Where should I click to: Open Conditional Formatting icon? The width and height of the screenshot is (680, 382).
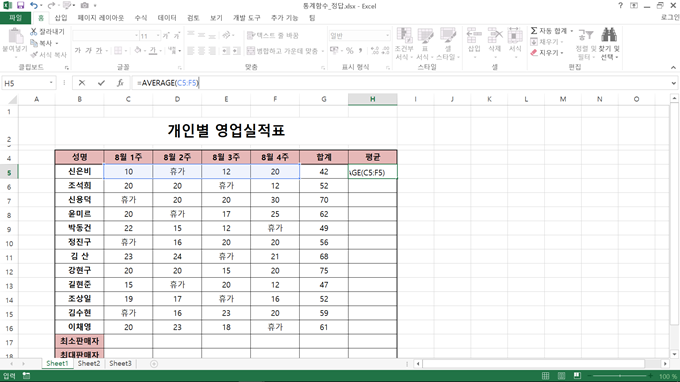coord(404,35)
